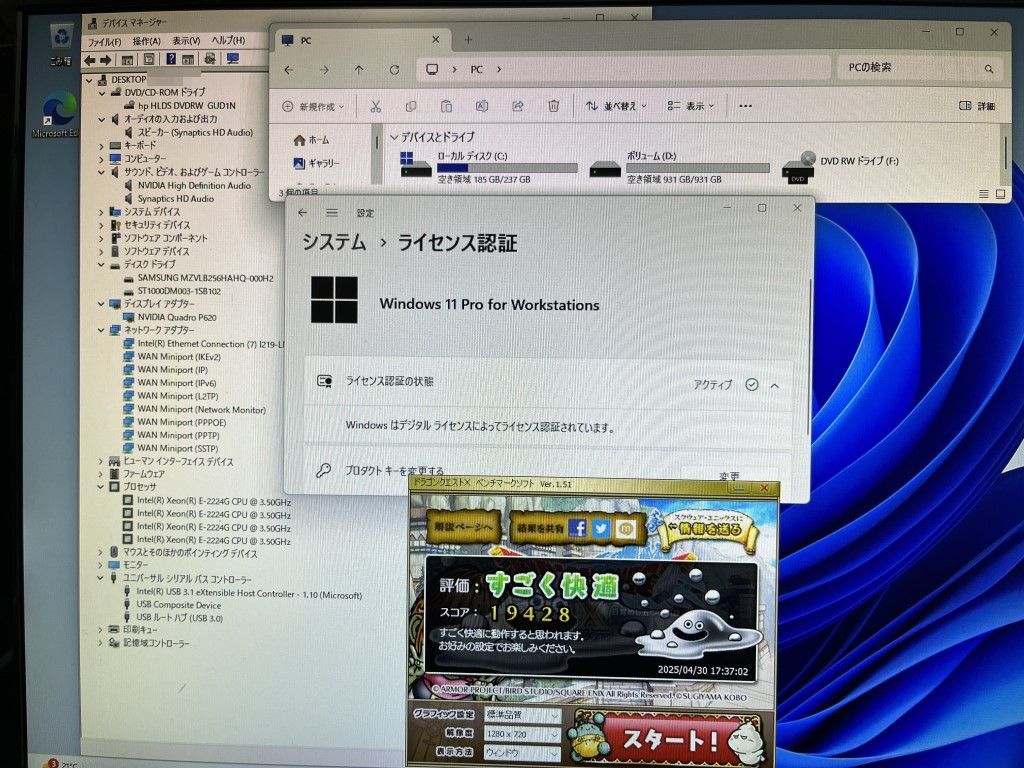This screenshot has width=1024, height=768.
Task: Collapse the ネットワーク アダプター node
Action: point(101,330)
